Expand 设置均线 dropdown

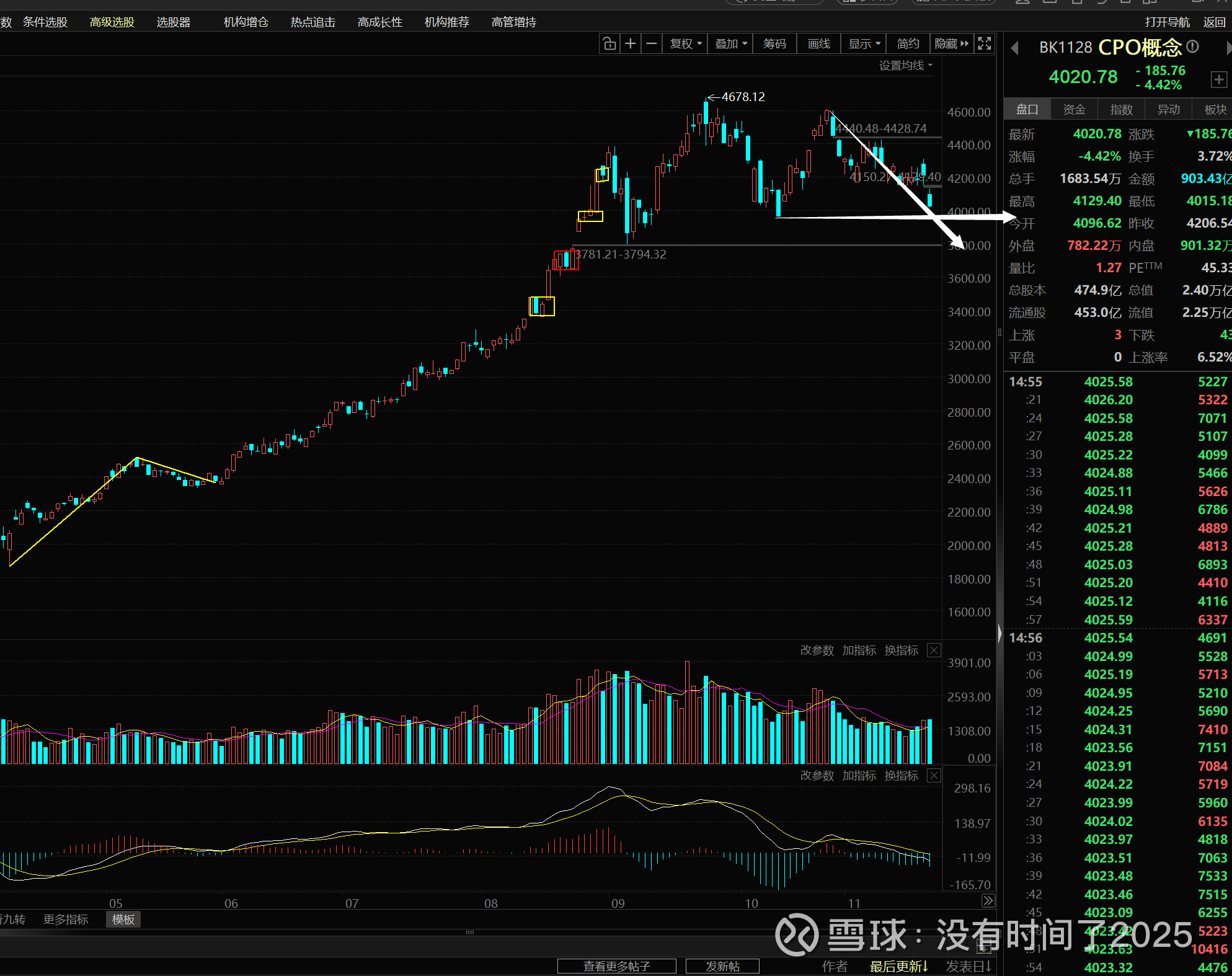(906, 66)
